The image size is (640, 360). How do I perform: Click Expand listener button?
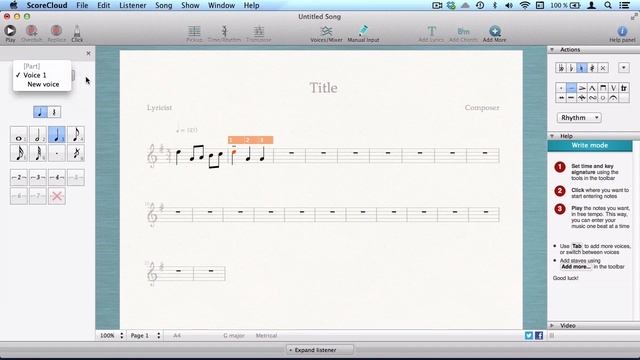[319, 350]
